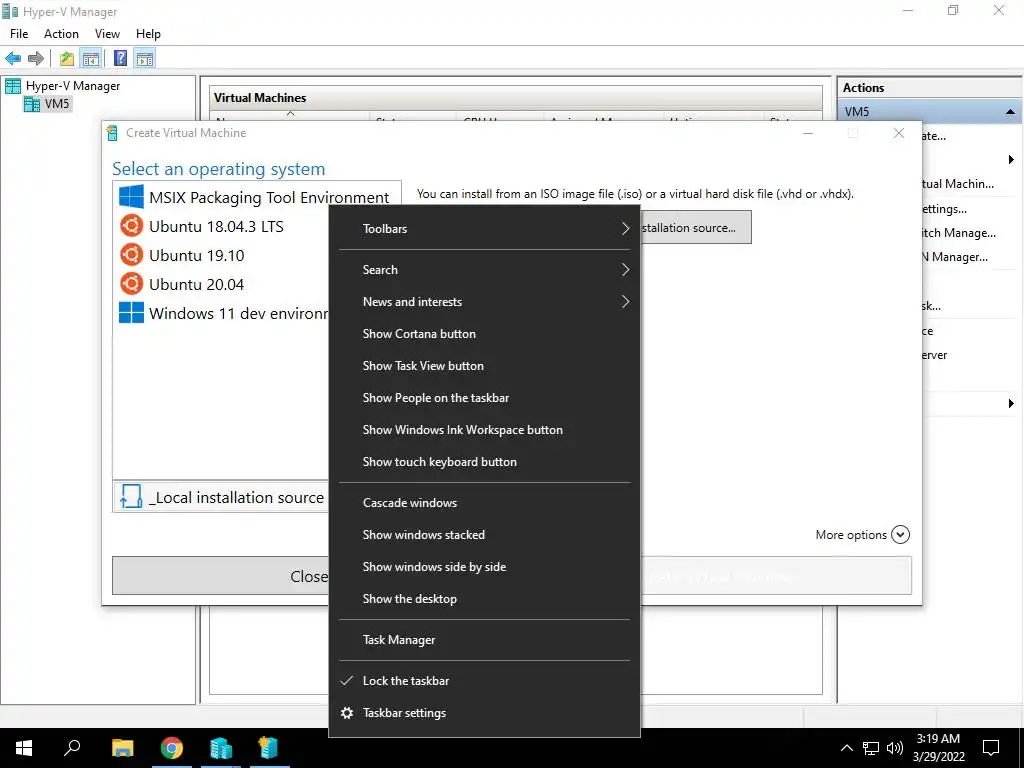
Task: Expand News and interests submenu
Action: [x=484, y=302]
